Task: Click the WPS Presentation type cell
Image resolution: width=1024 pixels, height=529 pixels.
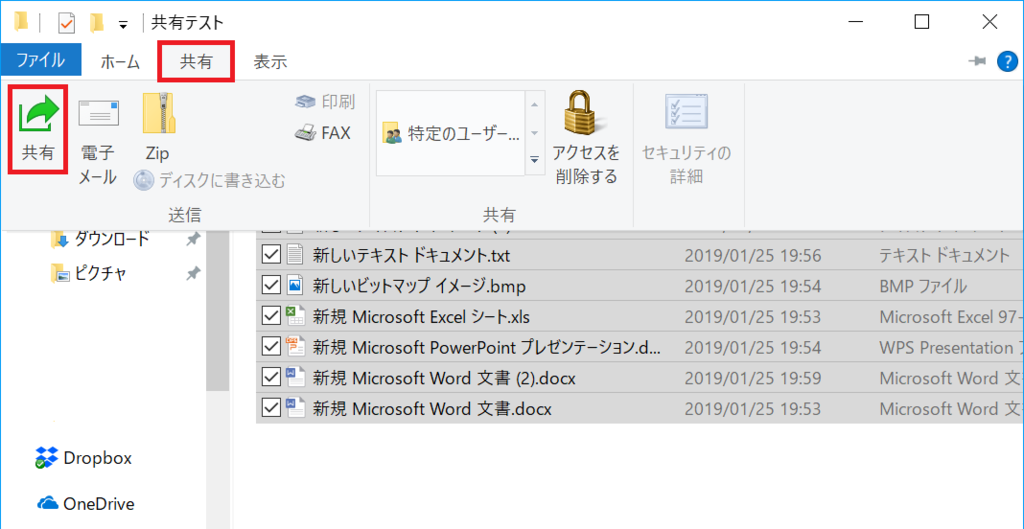Action: point(951,347)
